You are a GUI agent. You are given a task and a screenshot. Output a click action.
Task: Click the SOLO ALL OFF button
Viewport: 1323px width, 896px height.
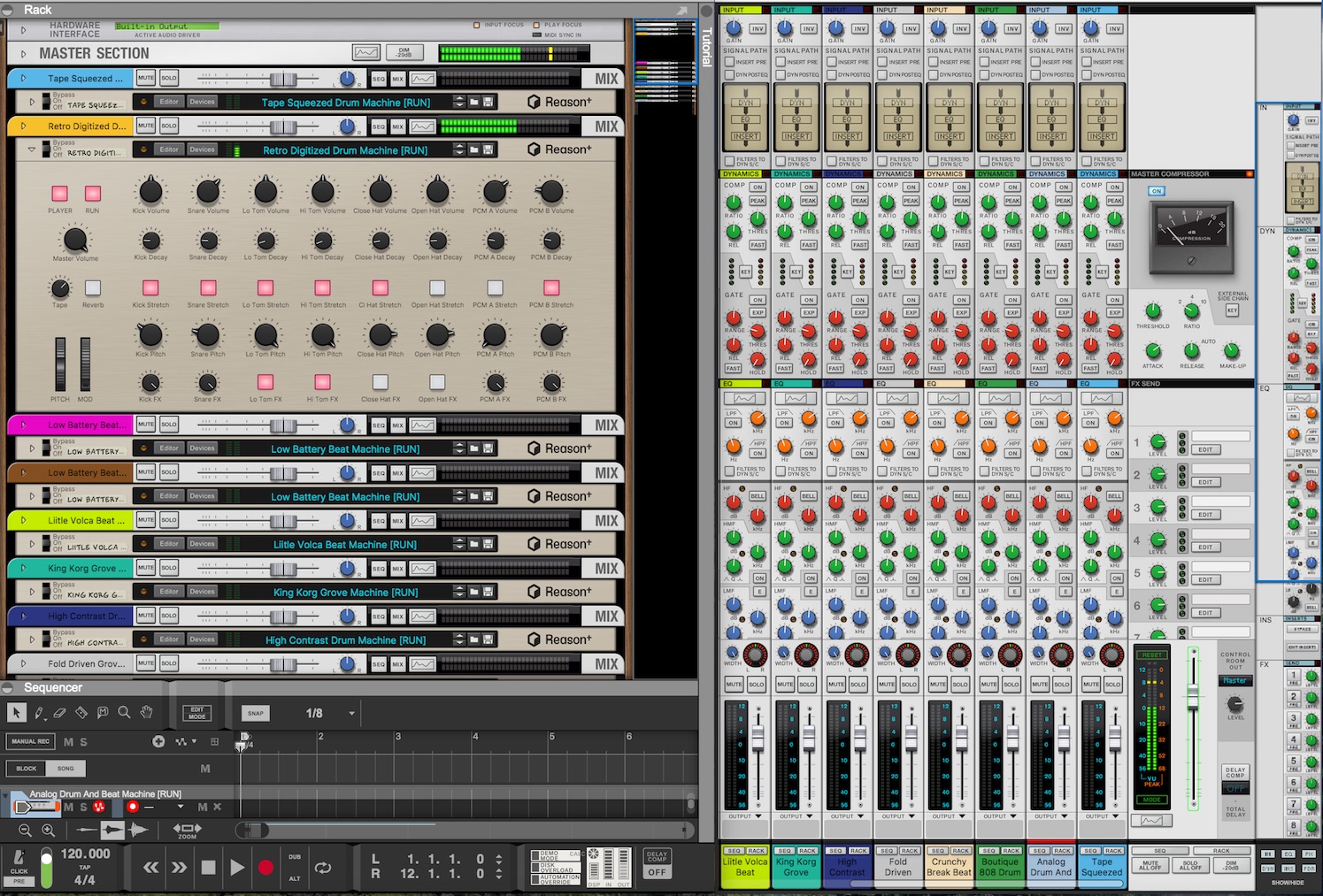tap(1190, 865)
